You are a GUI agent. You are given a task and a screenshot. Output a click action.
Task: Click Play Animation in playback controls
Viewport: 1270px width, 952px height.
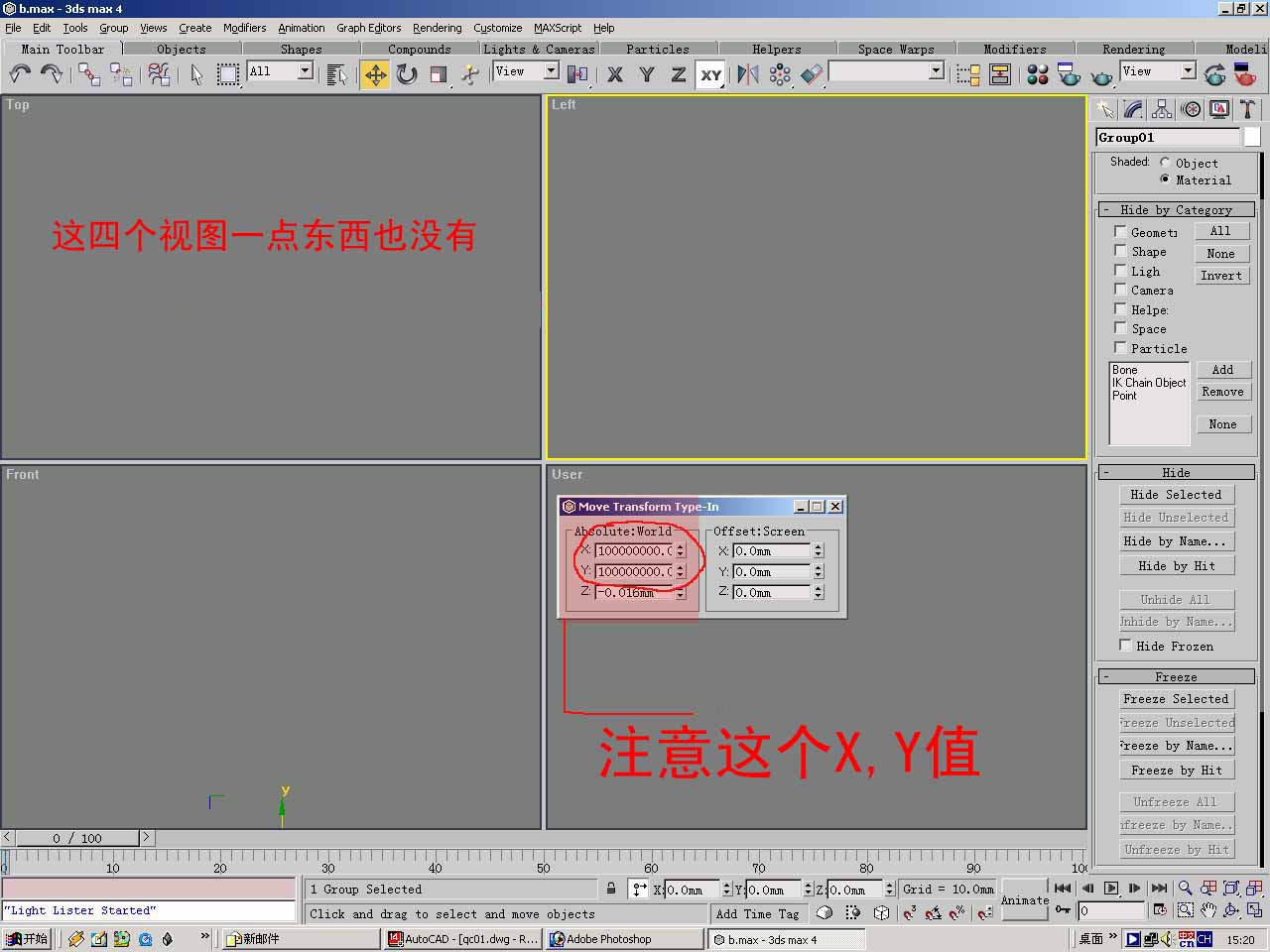pyautogui.click(x=1111, y=889)
